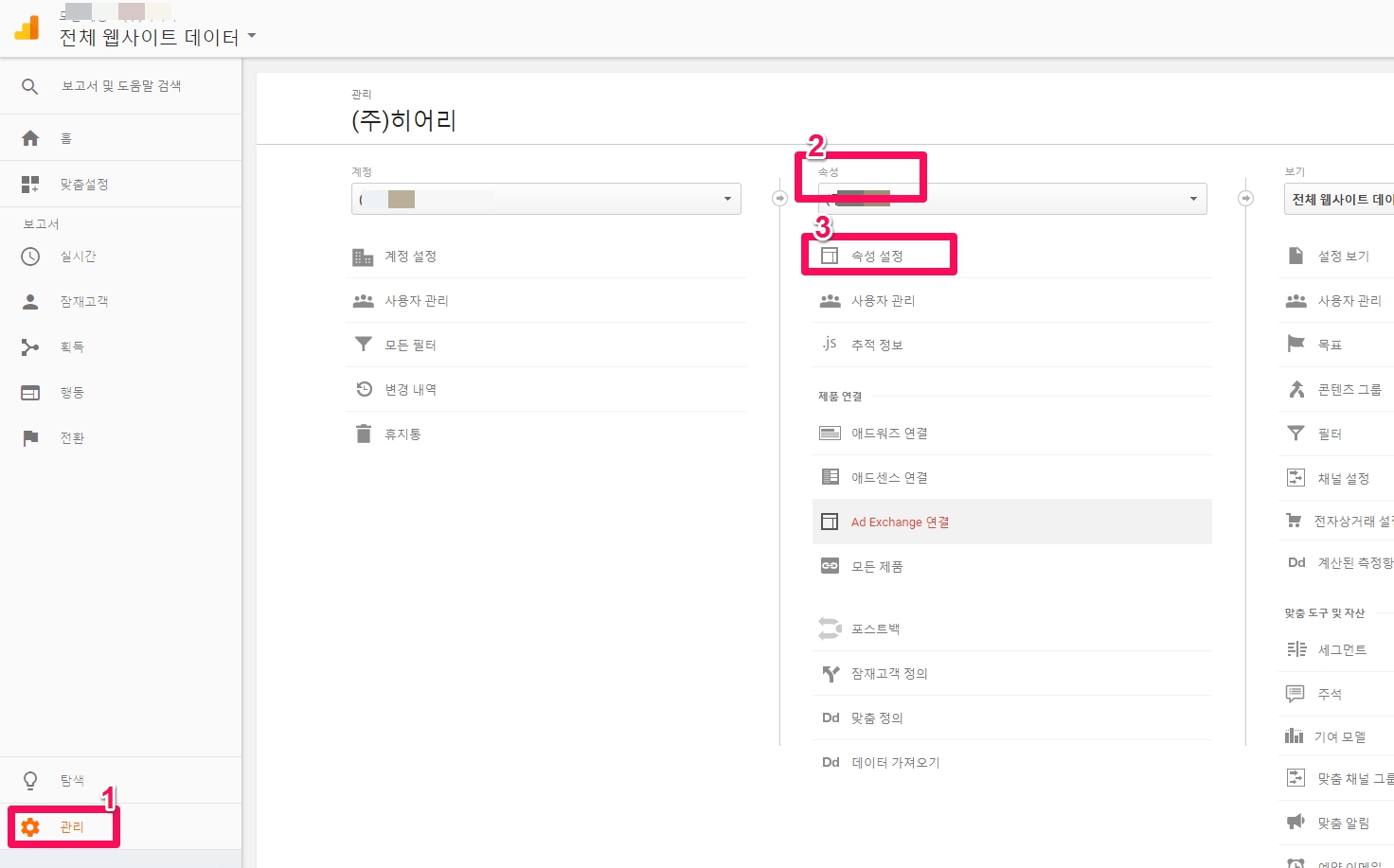1394x868 pixels.
Task: Click the 보고서 및 도움말 검색 field
Action: click(x=121, y=86)
